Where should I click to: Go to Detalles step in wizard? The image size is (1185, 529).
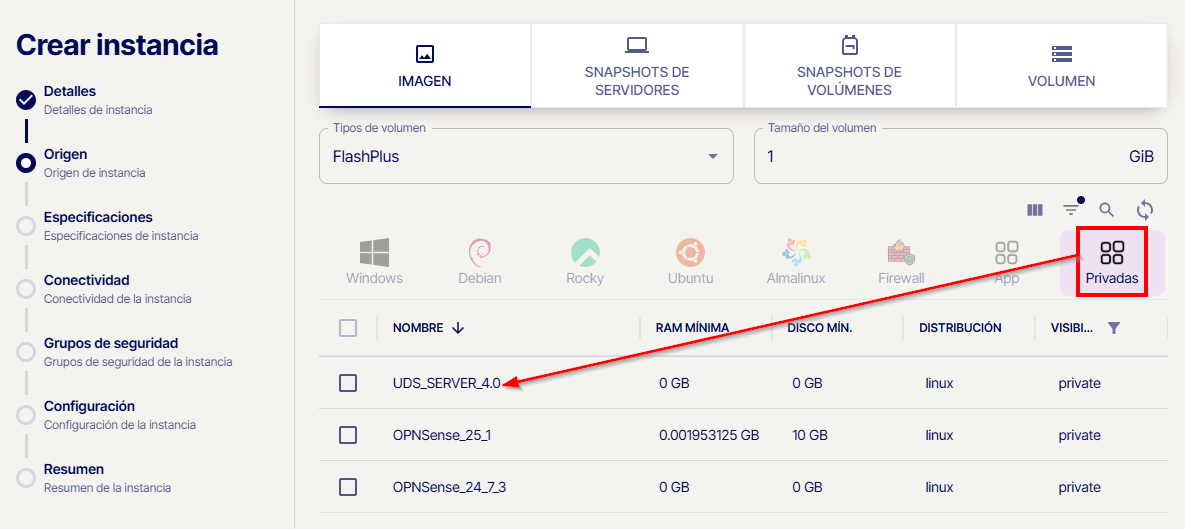coord(70,99)
